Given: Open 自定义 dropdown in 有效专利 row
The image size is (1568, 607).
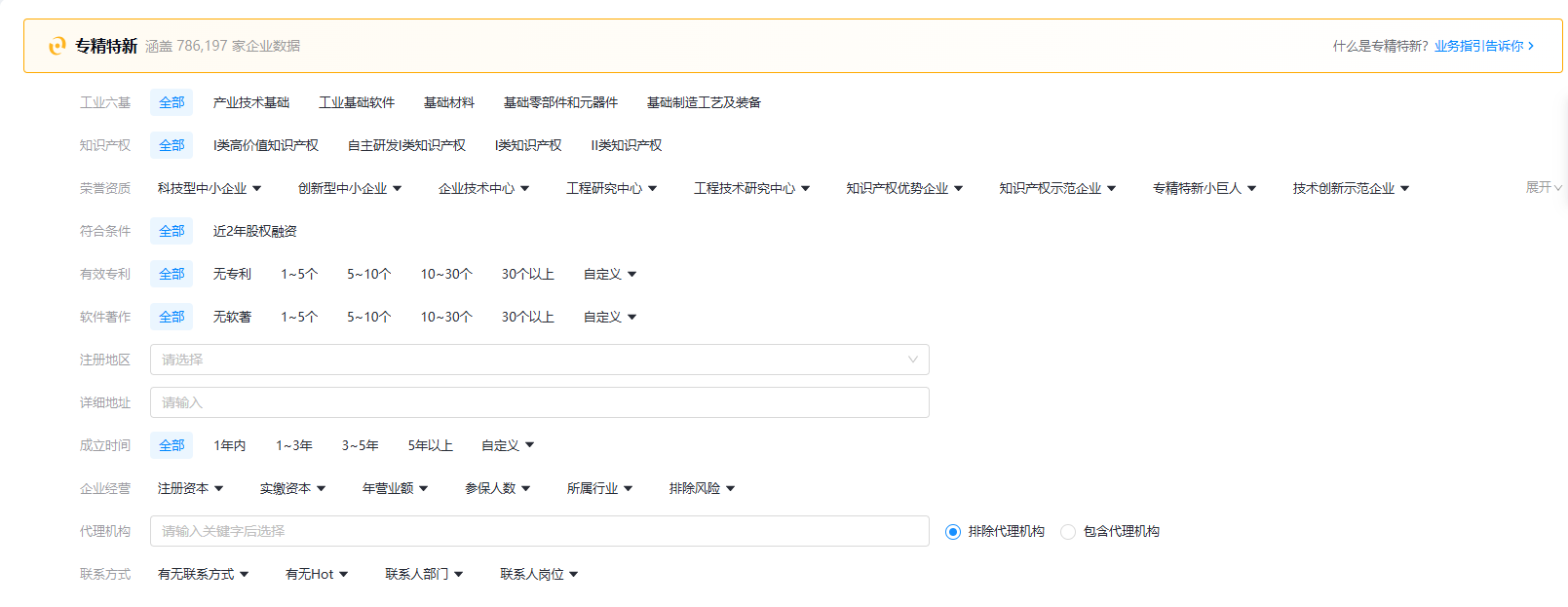Looking at the screenshot, I should (x=610, y=274).
